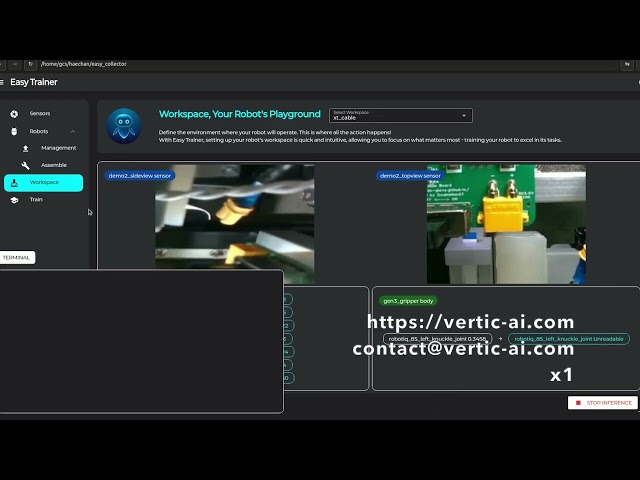The image size is (640, 480).
Task: Select left_knuckle_joint Unreadable chip
Action: [569, 339]
